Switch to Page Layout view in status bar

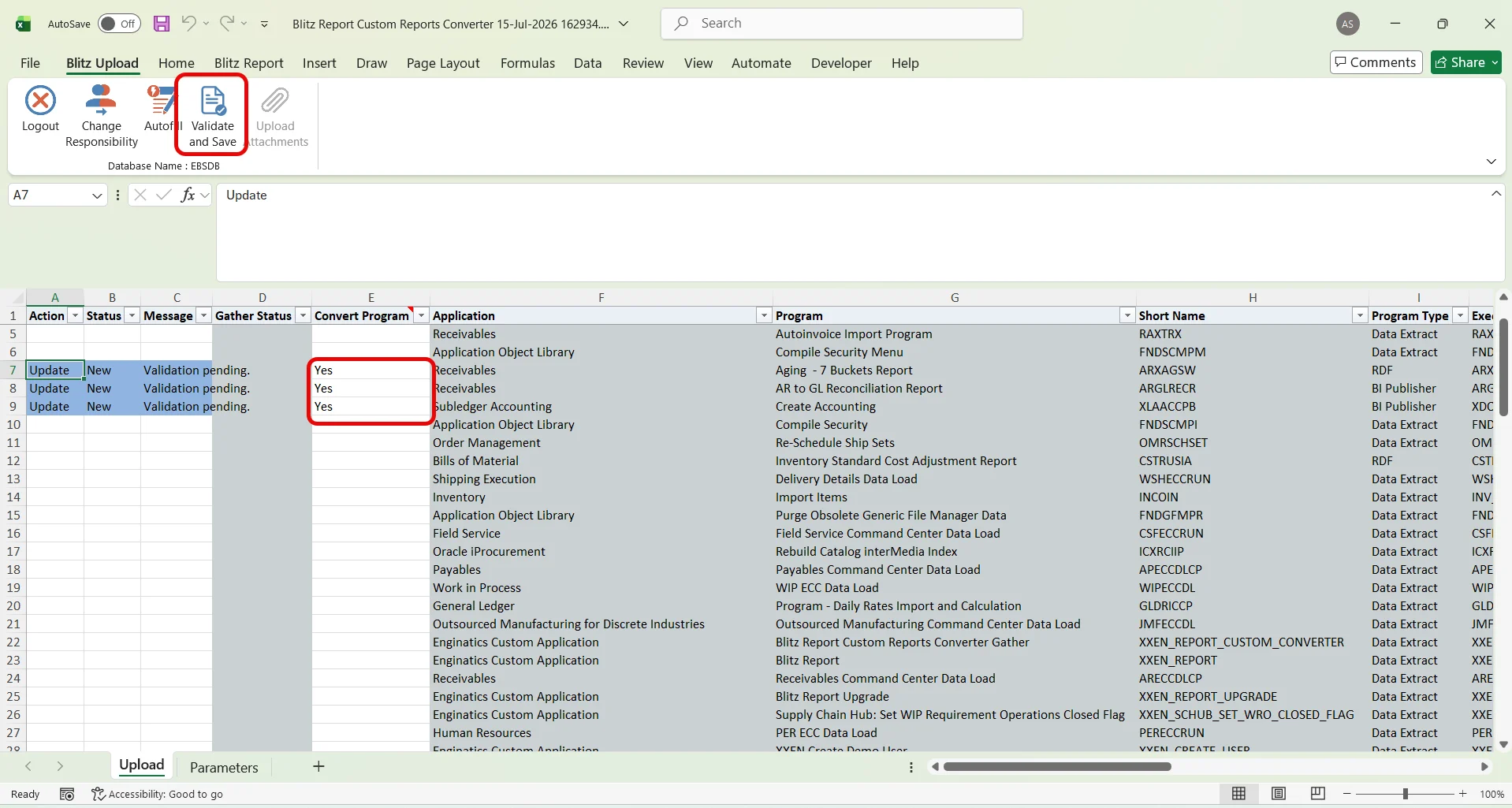[x=1279, y=794]
